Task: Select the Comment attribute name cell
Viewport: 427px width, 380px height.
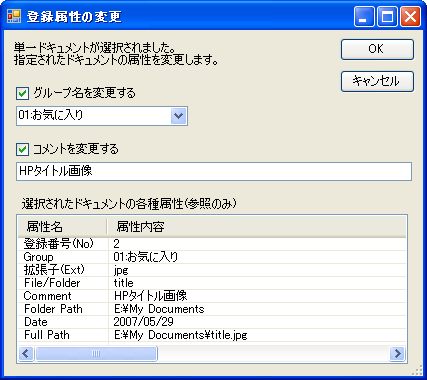Action: tap(47, 296)
